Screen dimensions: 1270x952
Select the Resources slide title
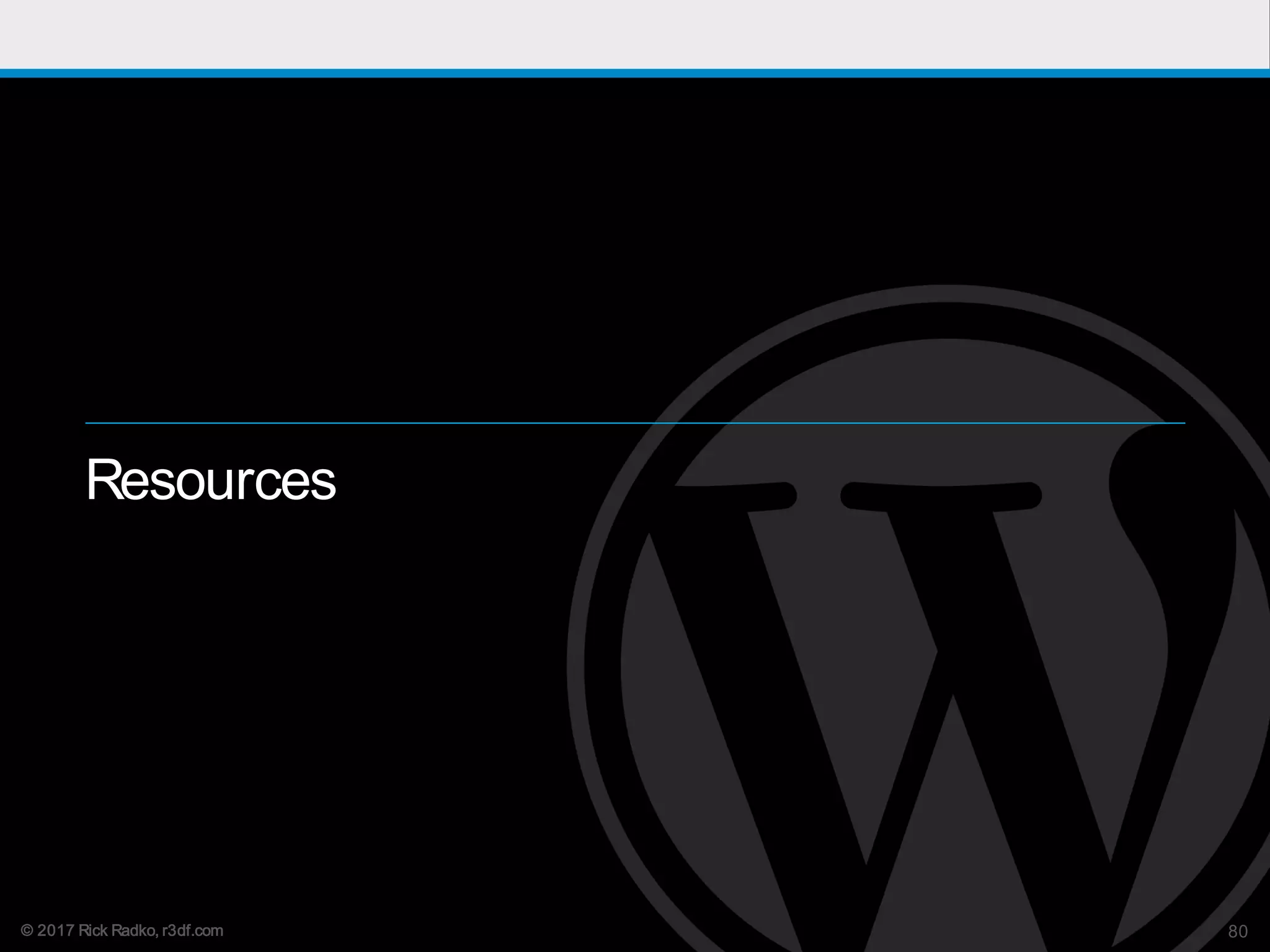[211, 480]
